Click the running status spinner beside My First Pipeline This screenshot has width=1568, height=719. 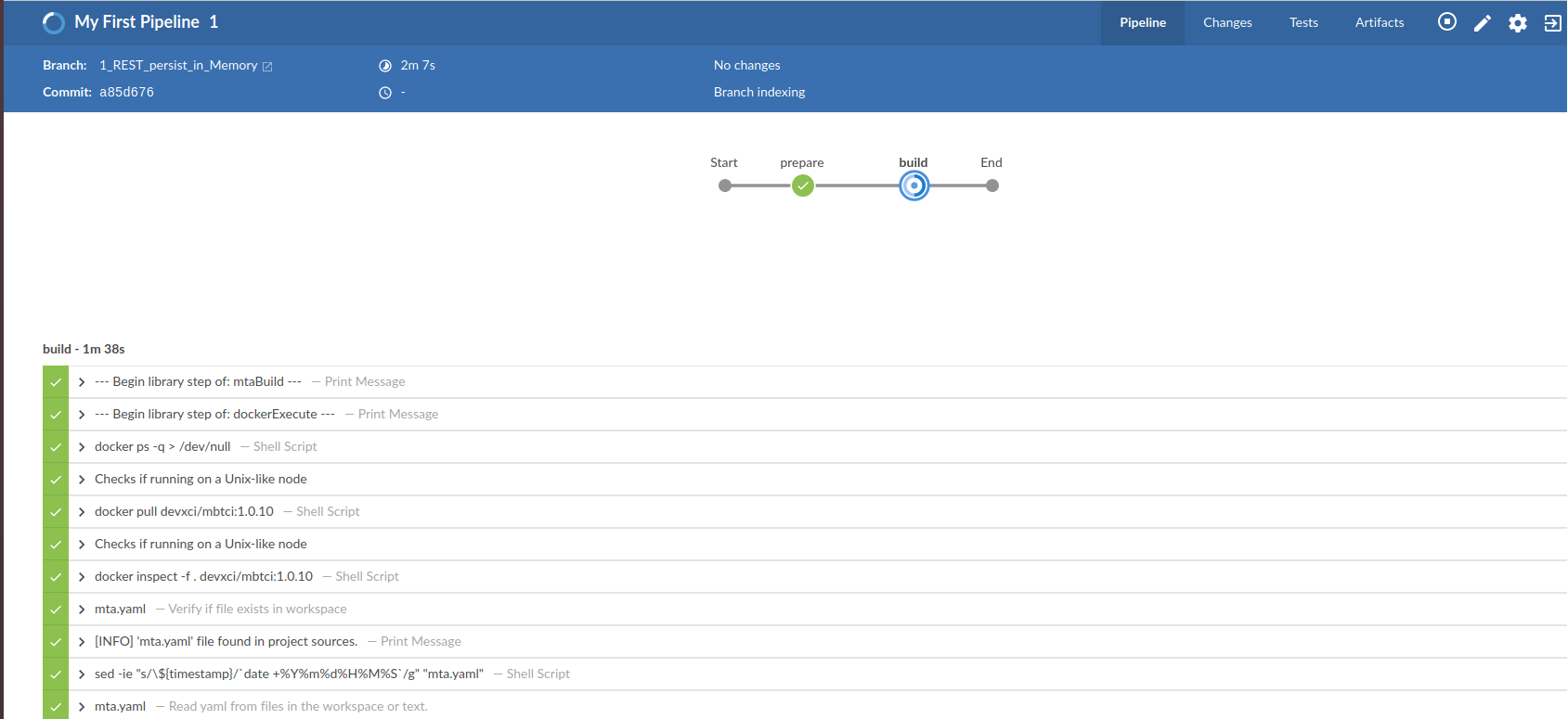coord(54,22)
